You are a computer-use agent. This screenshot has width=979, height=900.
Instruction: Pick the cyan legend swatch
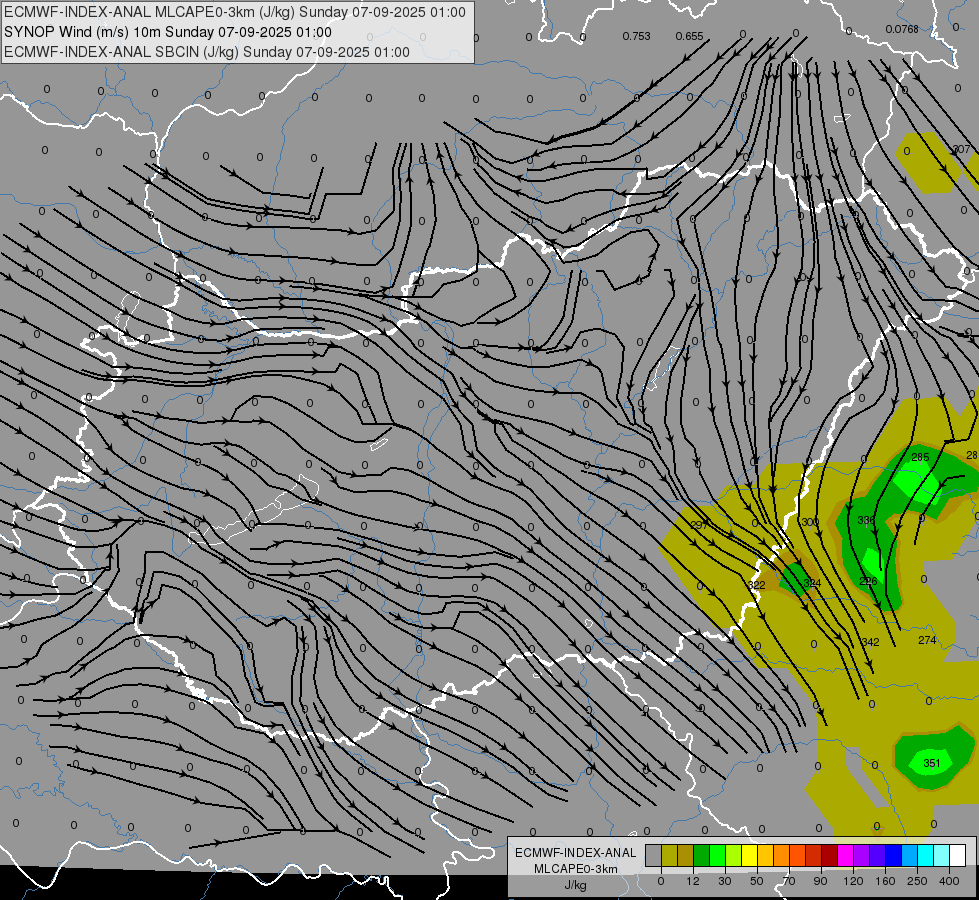click(x=925, y=856)
